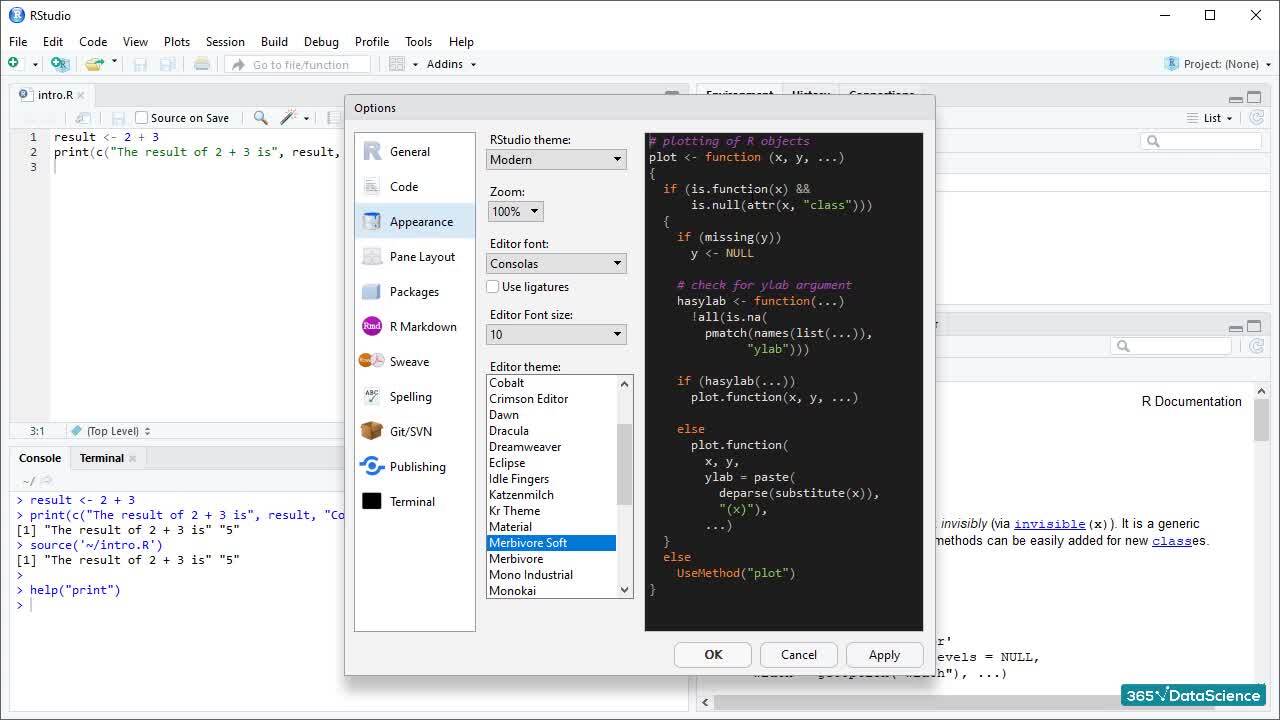Toggle the Source on Save checkbox
The height and width of the screenshot is (720, 1280).
click(x=141, y=118)
